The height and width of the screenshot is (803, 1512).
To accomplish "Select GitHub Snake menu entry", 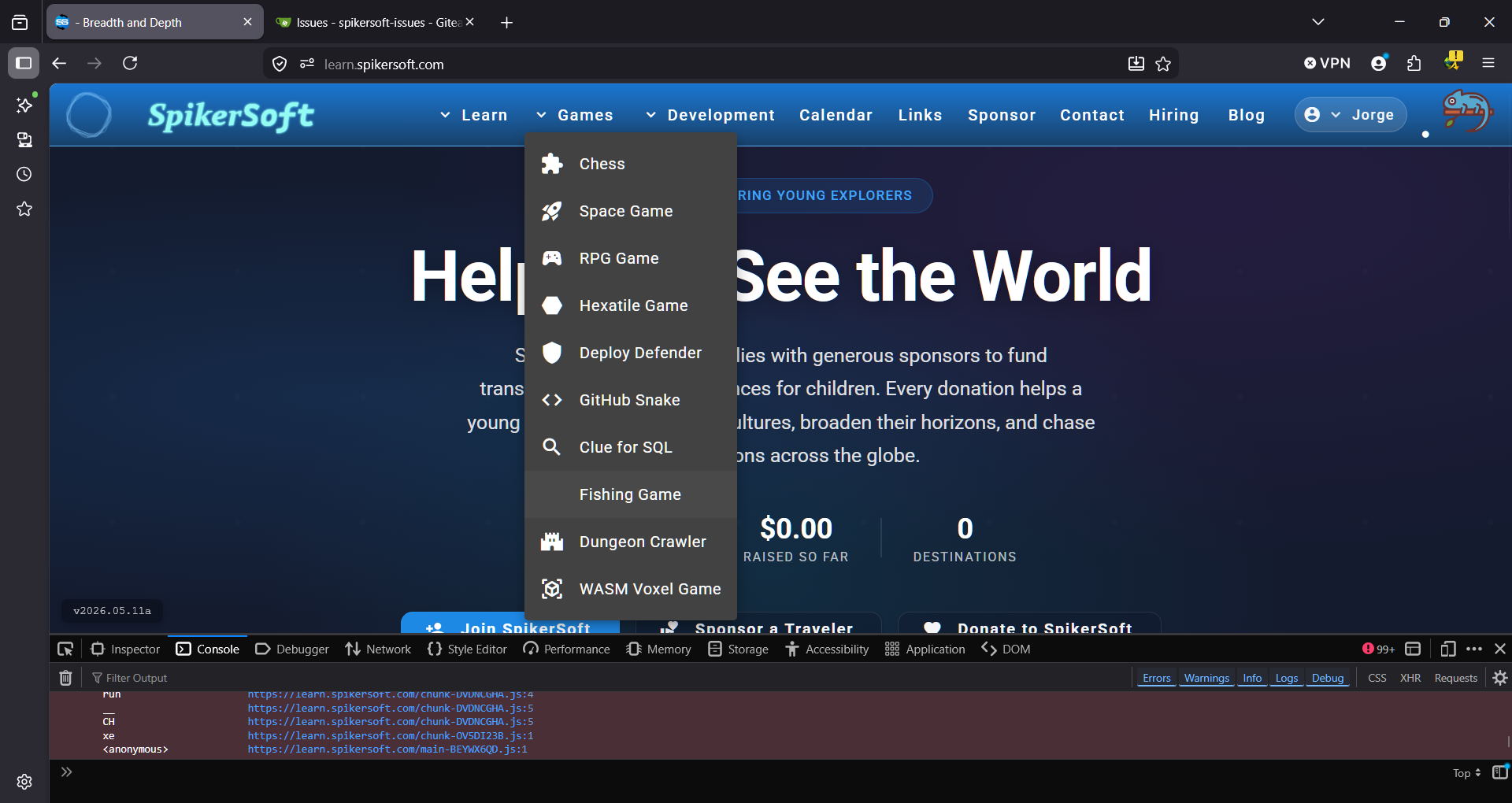I will pyautogui.click(x=631, y=400).
